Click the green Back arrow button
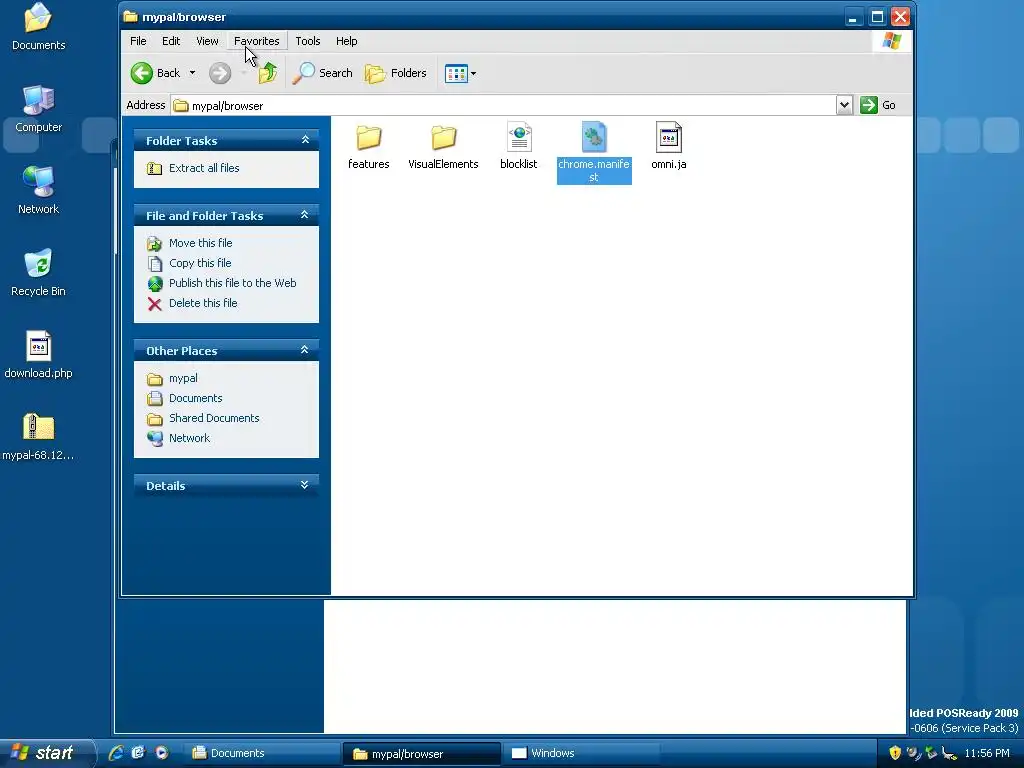 click(155, 73)
